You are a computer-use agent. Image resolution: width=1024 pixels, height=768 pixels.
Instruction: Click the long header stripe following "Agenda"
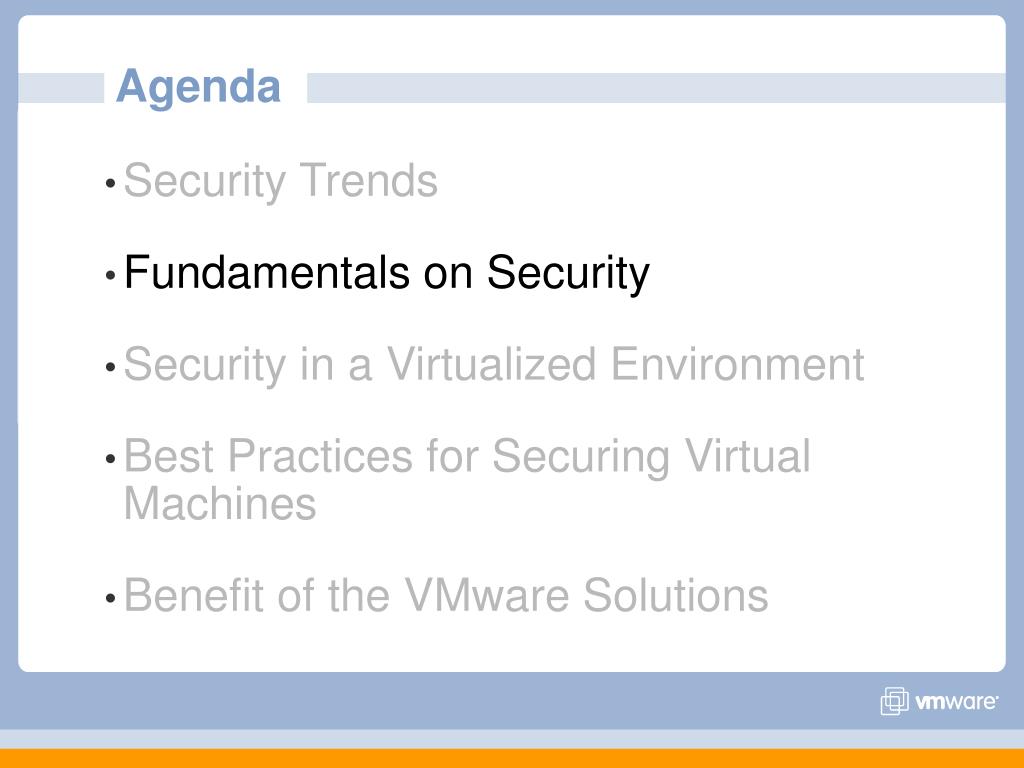(656, 88)
